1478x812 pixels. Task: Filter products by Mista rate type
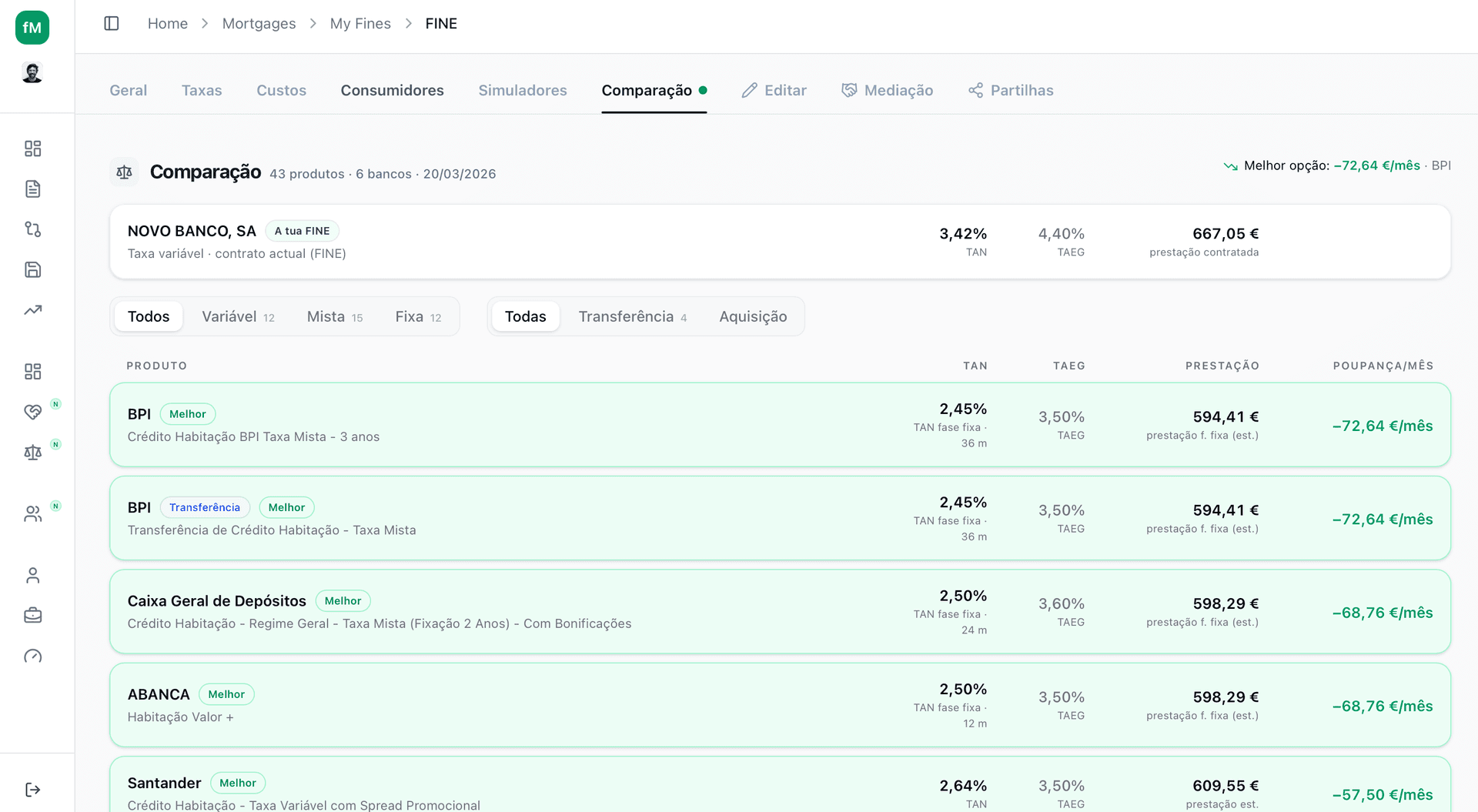(334, 316)
